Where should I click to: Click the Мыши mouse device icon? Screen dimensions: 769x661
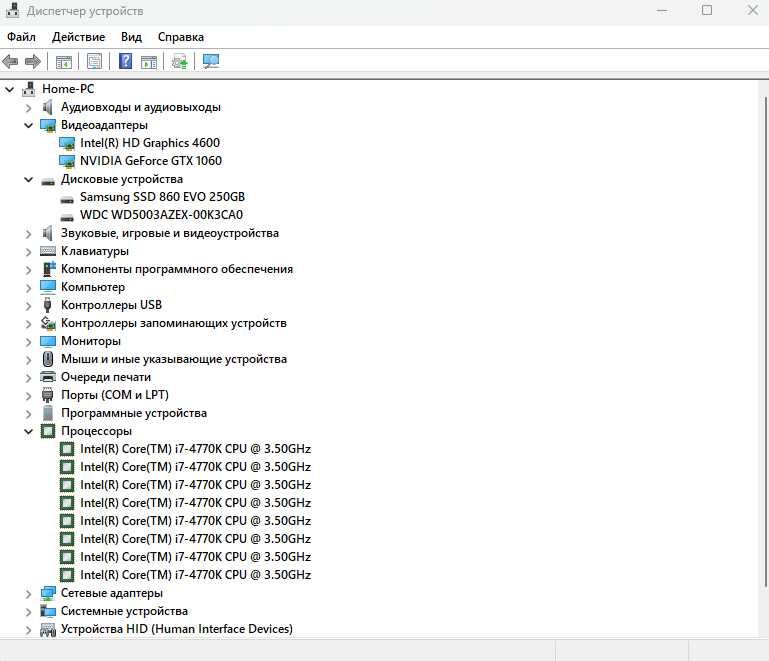pos(48,359)
